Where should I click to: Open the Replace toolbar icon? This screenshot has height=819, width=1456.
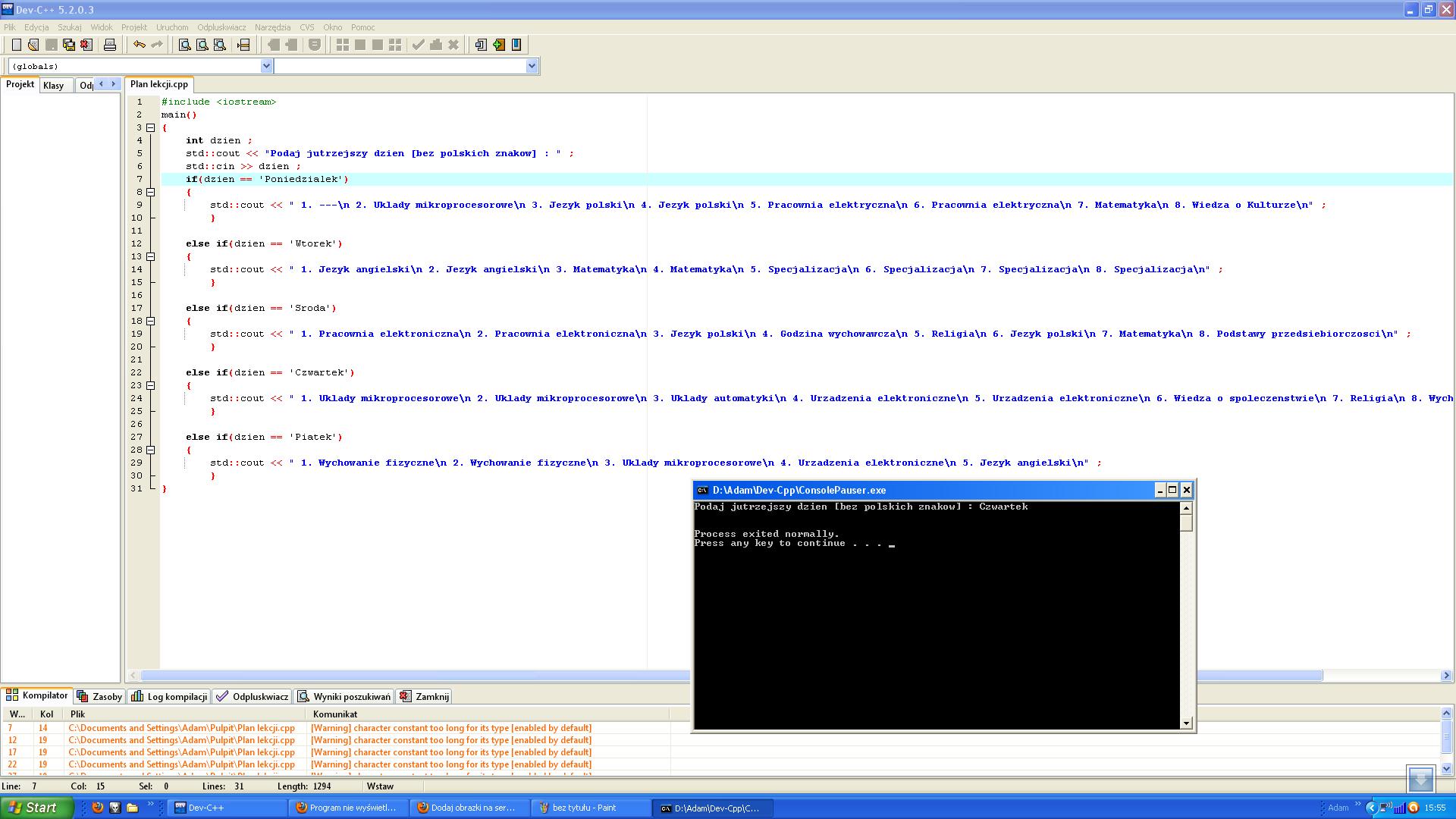[202, 45]
